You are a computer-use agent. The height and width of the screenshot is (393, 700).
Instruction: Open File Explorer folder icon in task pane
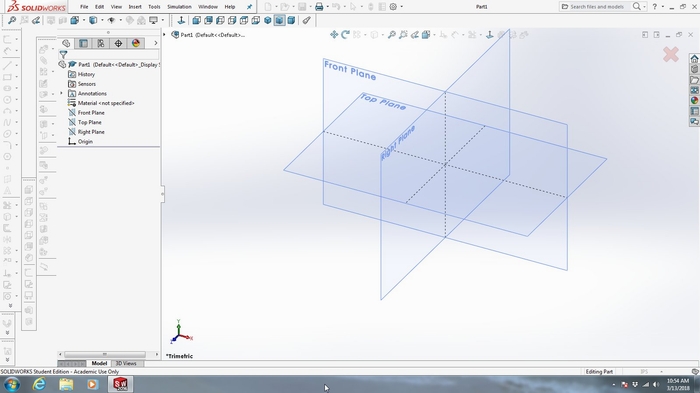[x=694, y=80]
